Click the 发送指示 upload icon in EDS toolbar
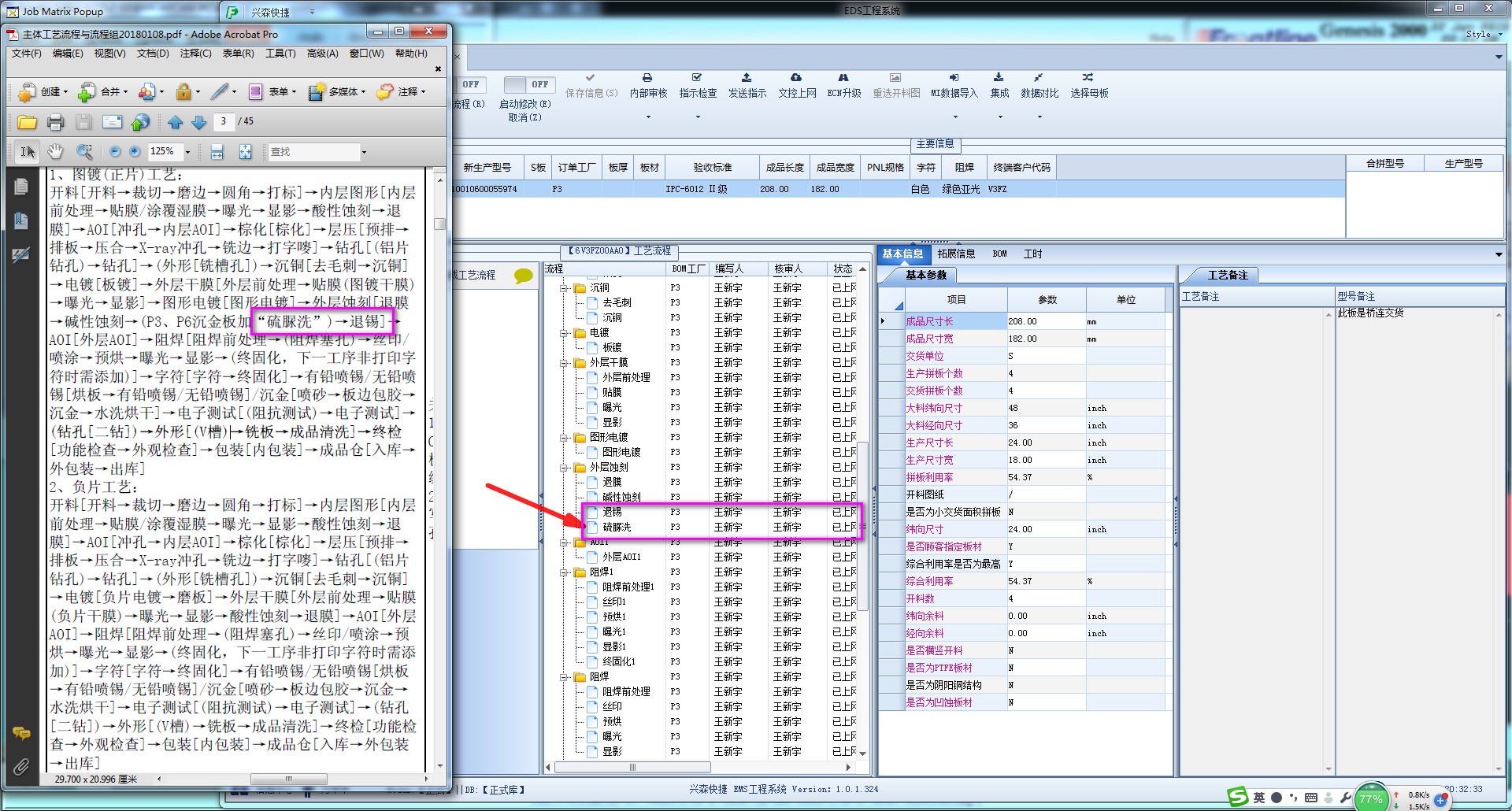The height and width of the screenshot is (811, 1512). [747, 78]
